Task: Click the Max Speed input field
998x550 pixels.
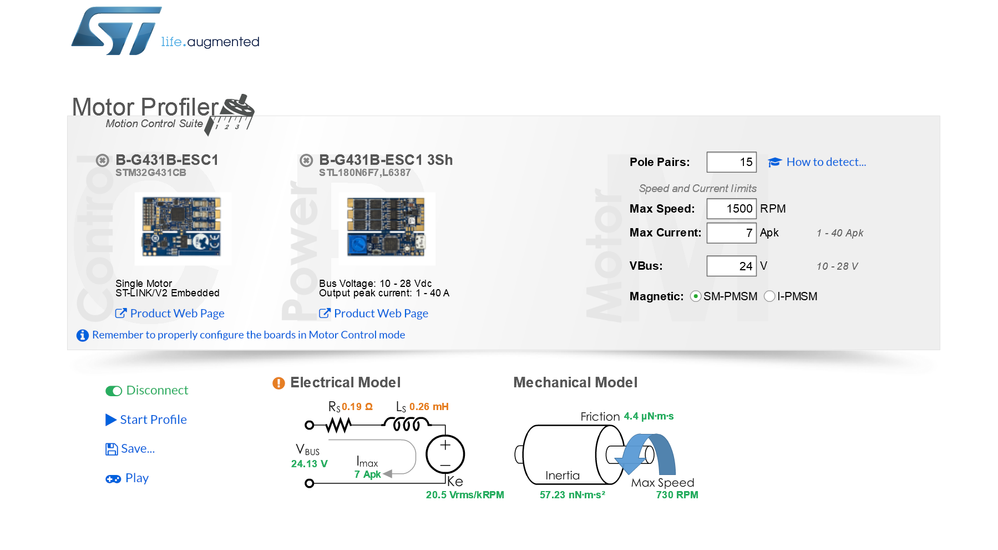Action: click(731, 209)
